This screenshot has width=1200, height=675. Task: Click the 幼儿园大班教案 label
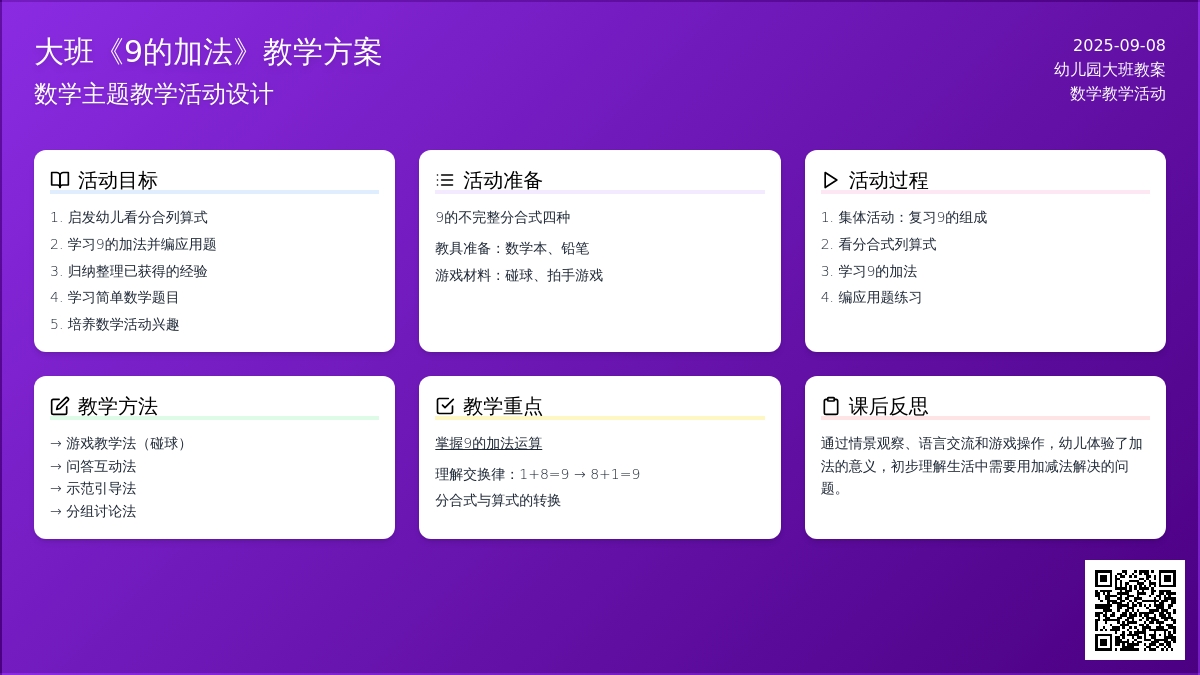[x=1109, y=69]
